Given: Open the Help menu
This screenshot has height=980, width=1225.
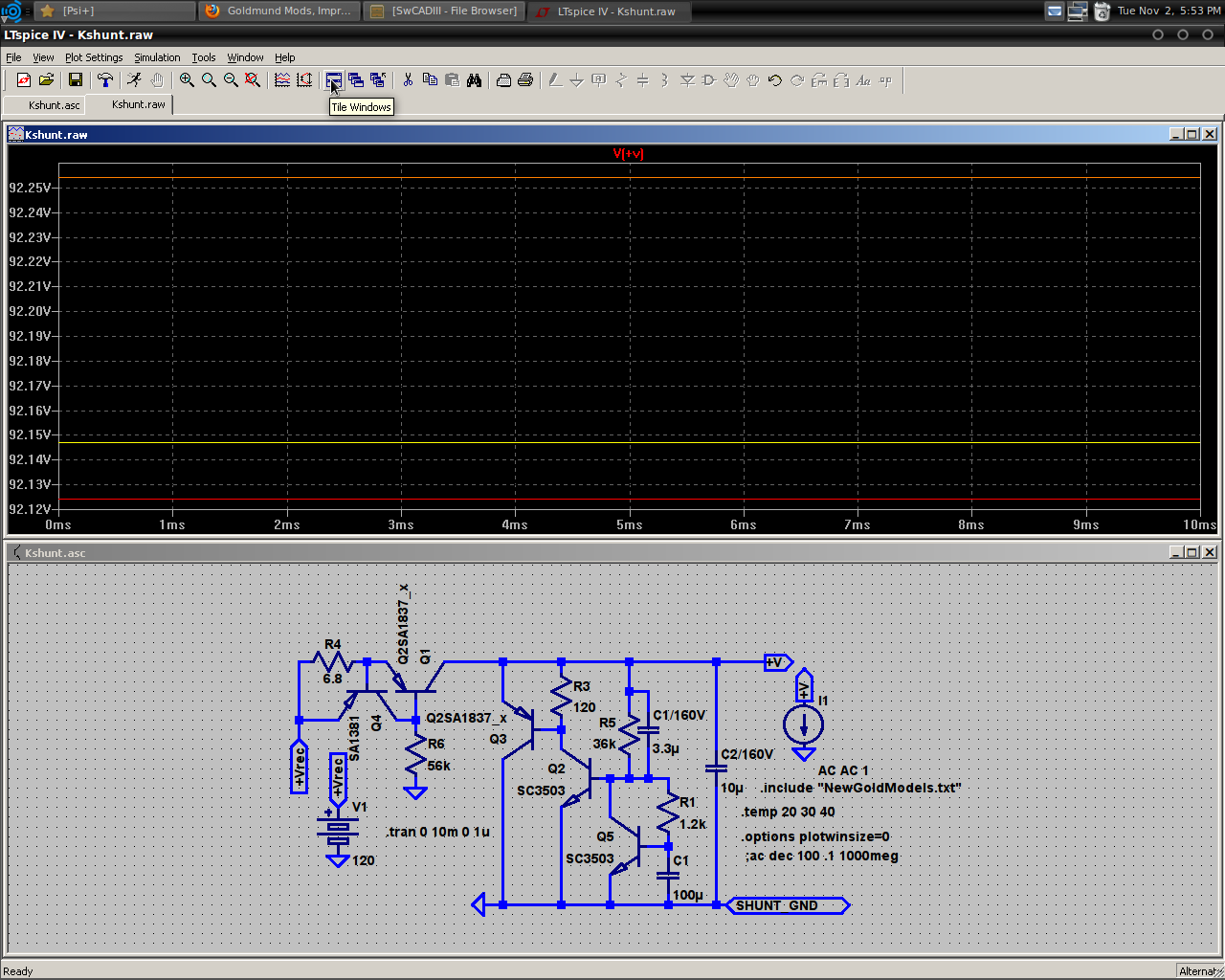Looking at the screenshot, I should (285, 57).
